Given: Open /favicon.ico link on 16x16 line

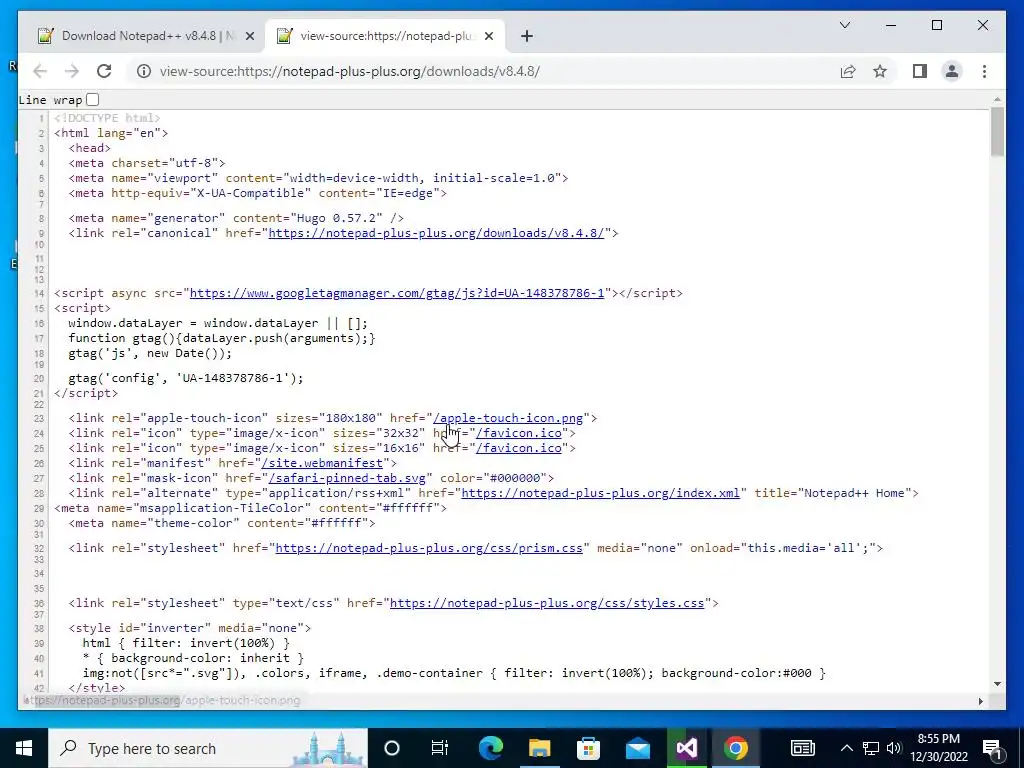Looking at the screenshot, I should pos(519,448).
